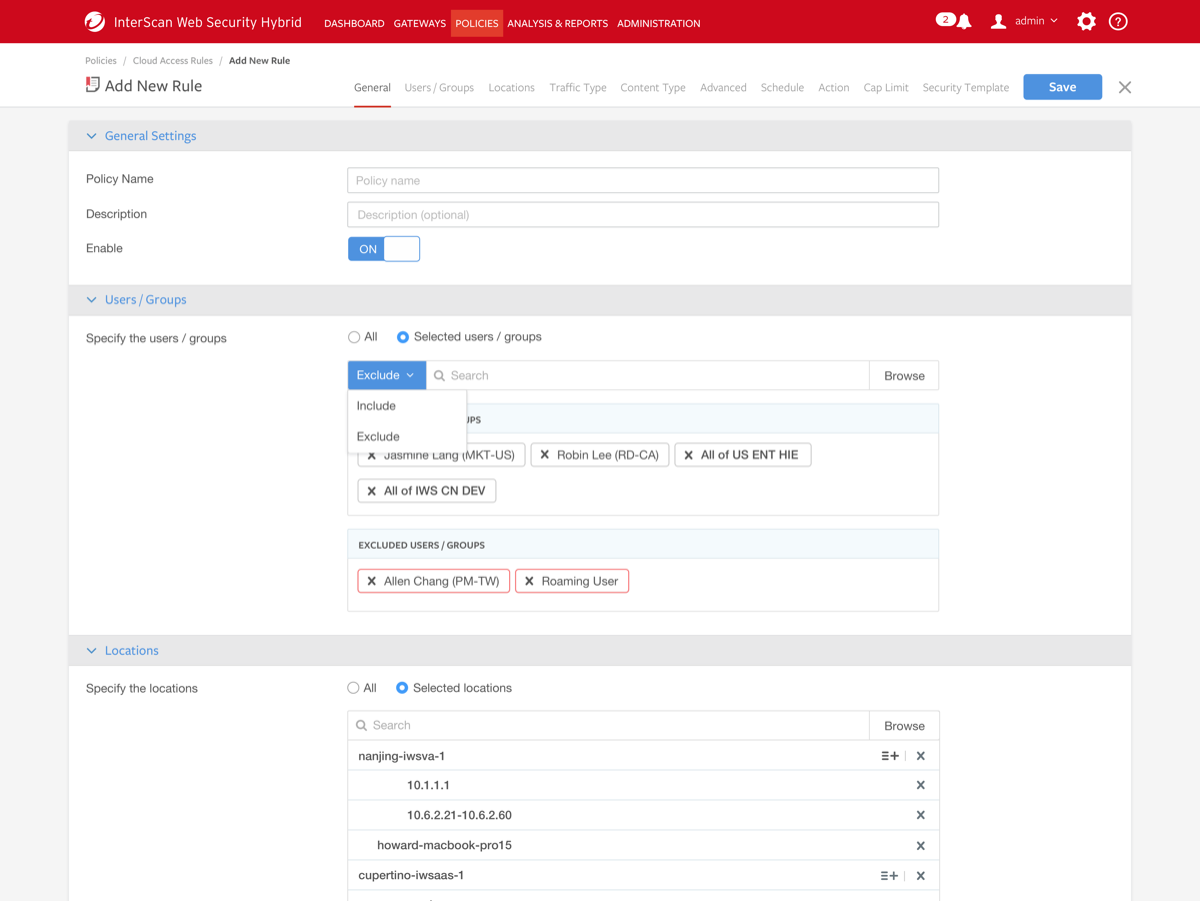Switch to the General tab
Screen dimensions: 1200x901
[x=372, y=88]
